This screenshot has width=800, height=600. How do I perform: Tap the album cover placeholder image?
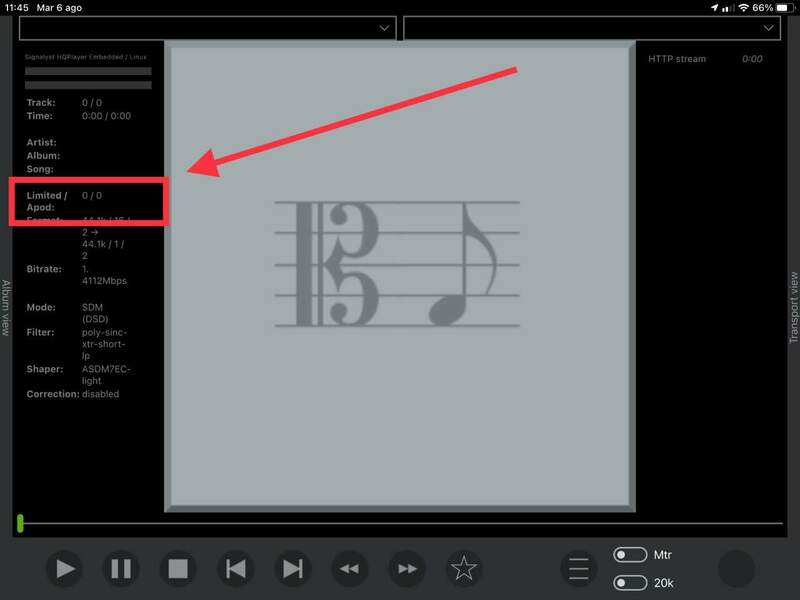click(x=399, y=276)
